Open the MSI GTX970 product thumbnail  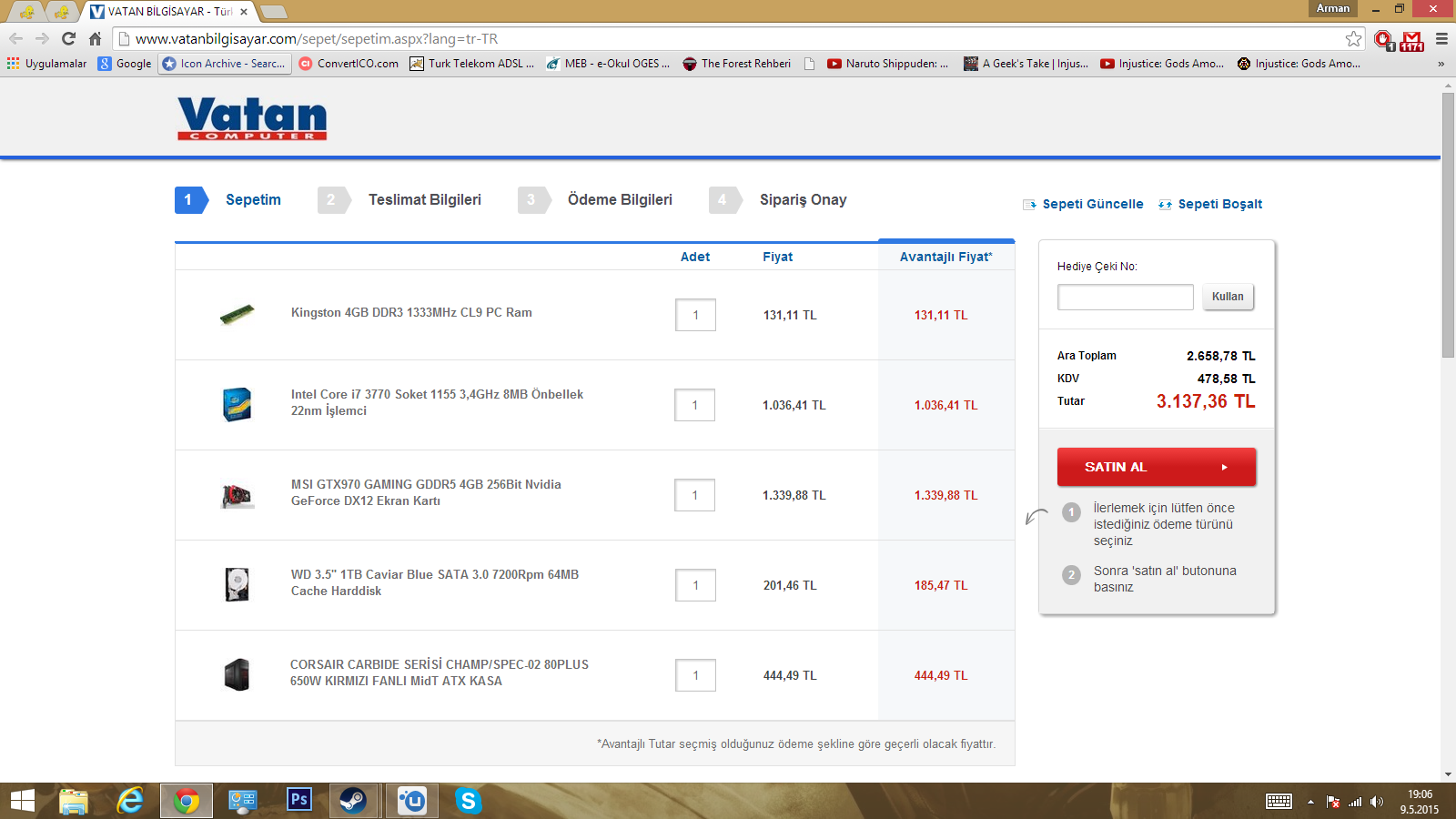coord(237,495)
